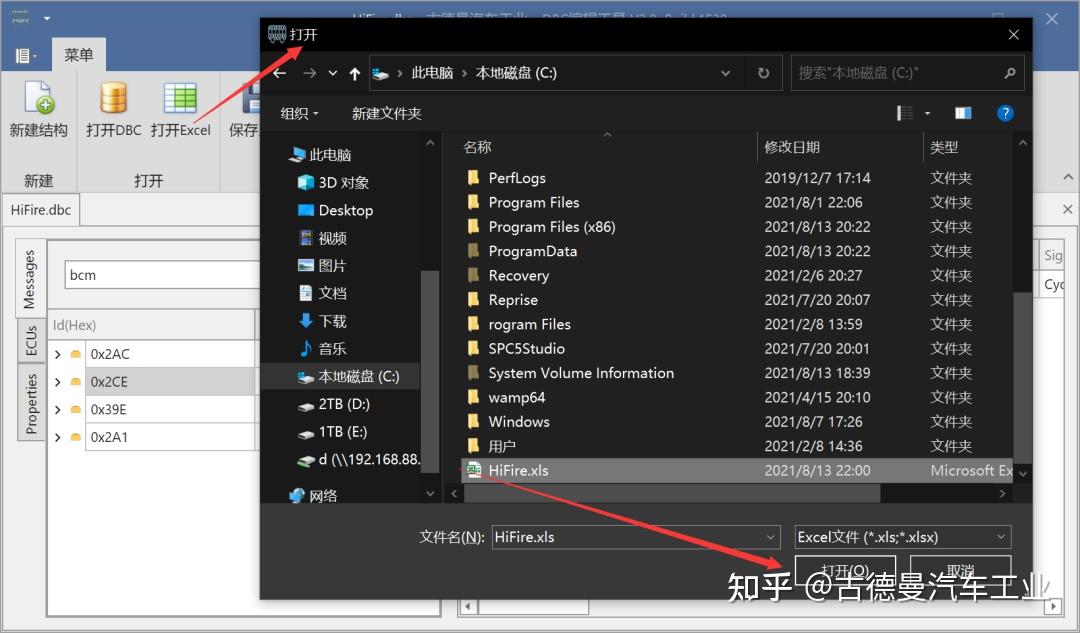Expand the 组织 dropdown menu
The width and height of the screenshot is (1080, 633).
298,113
